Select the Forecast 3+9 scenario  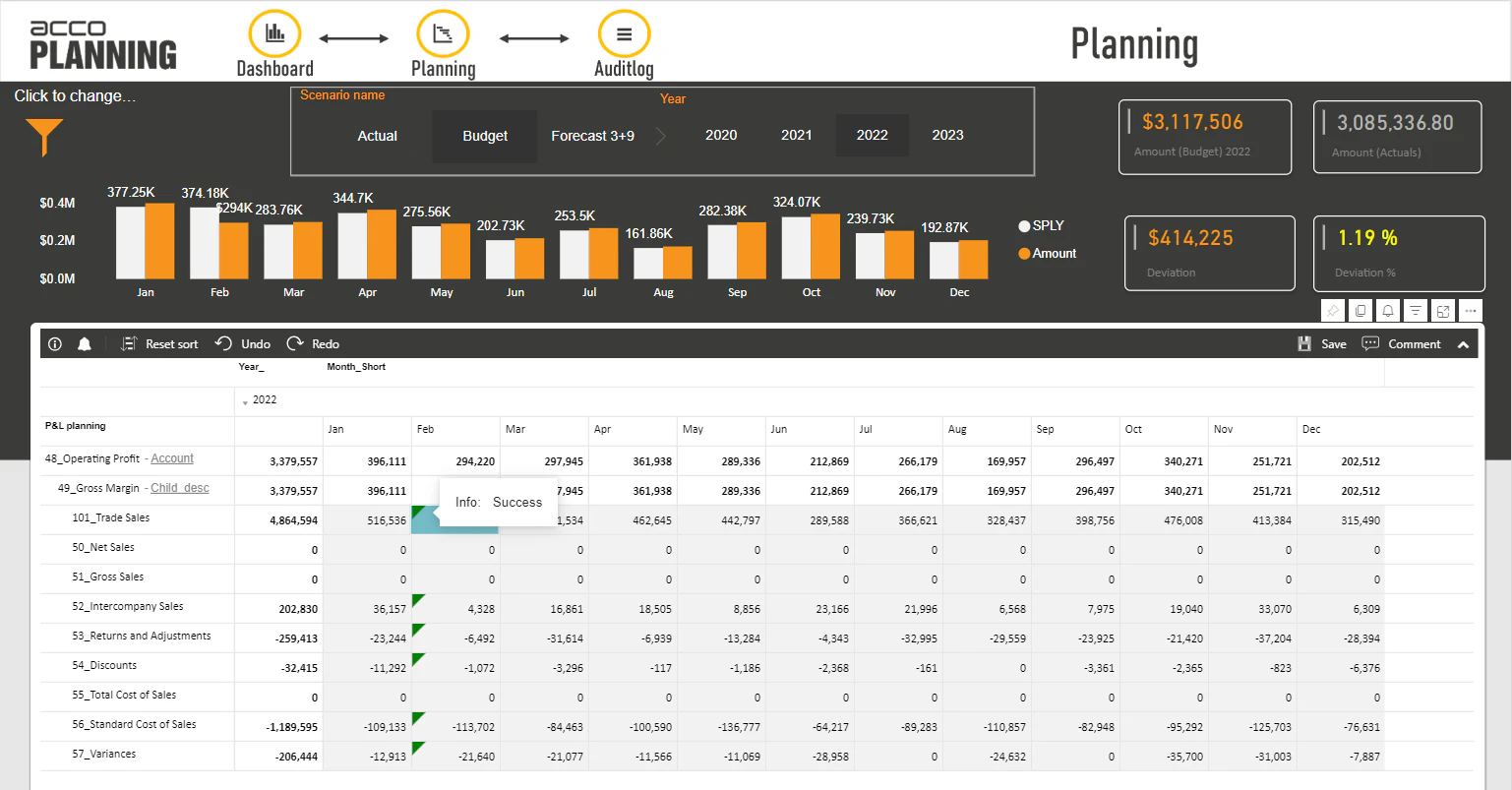[x=592, y=135]
